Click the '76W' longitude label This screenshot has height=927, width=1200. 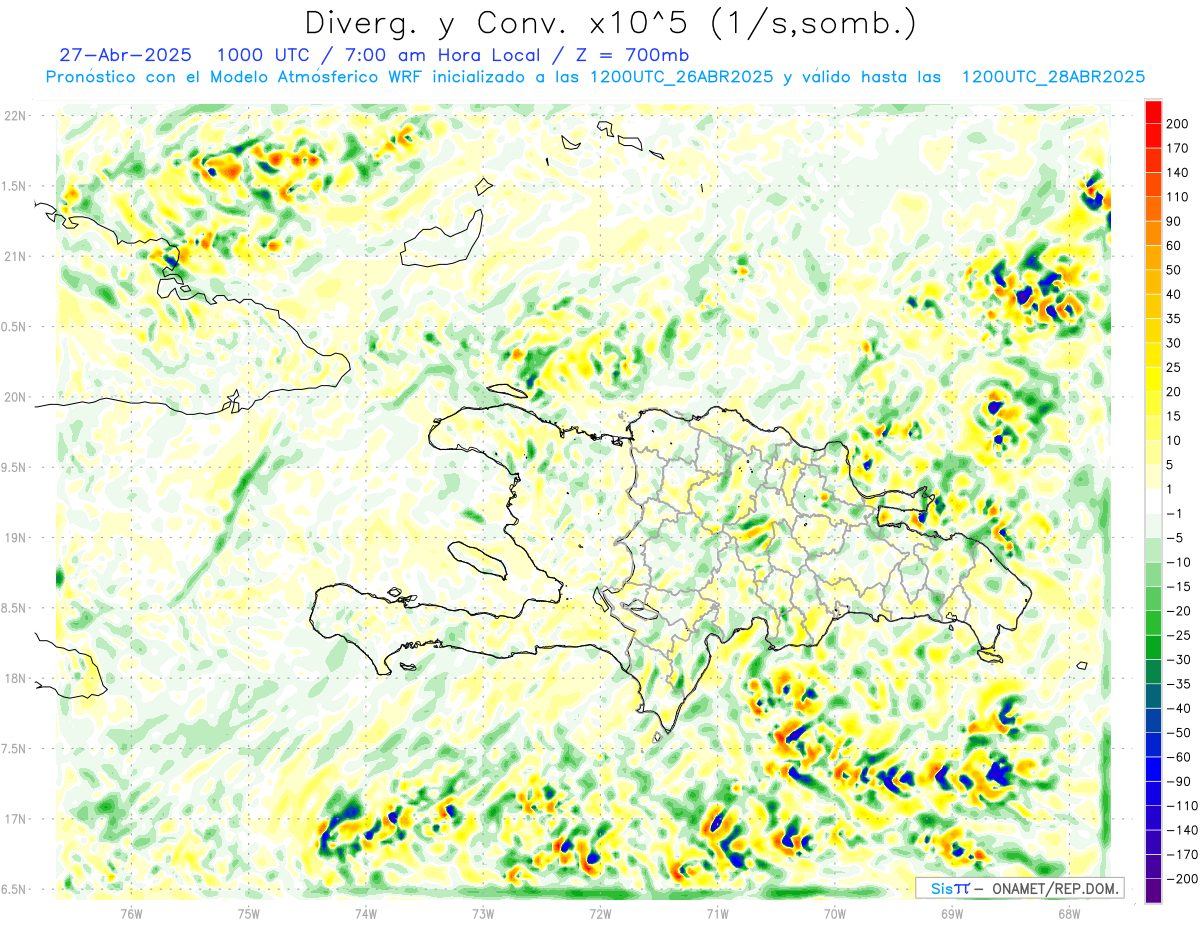131,912
